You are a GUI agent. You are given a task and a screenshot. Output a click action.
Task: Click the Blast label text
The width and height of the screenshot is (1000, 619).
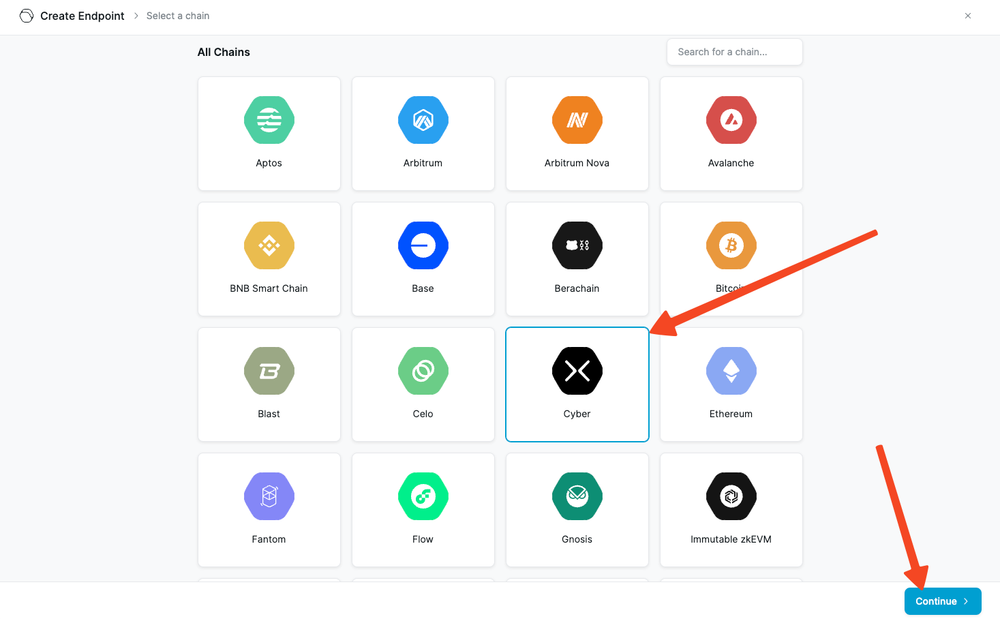pos(269,414)
